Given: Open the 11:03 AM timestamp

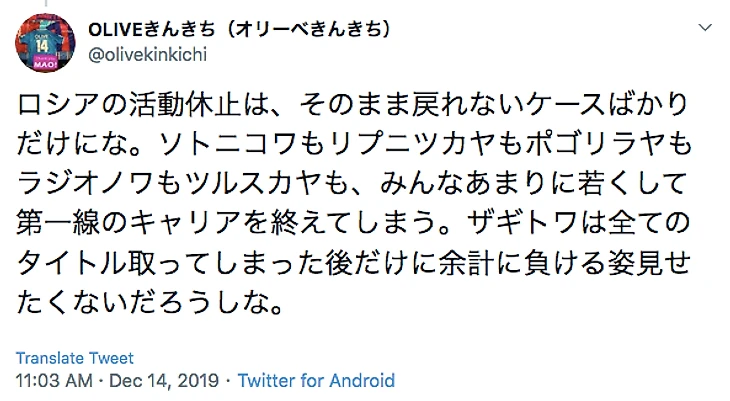Looking at the screenshot, I should 54,381.
